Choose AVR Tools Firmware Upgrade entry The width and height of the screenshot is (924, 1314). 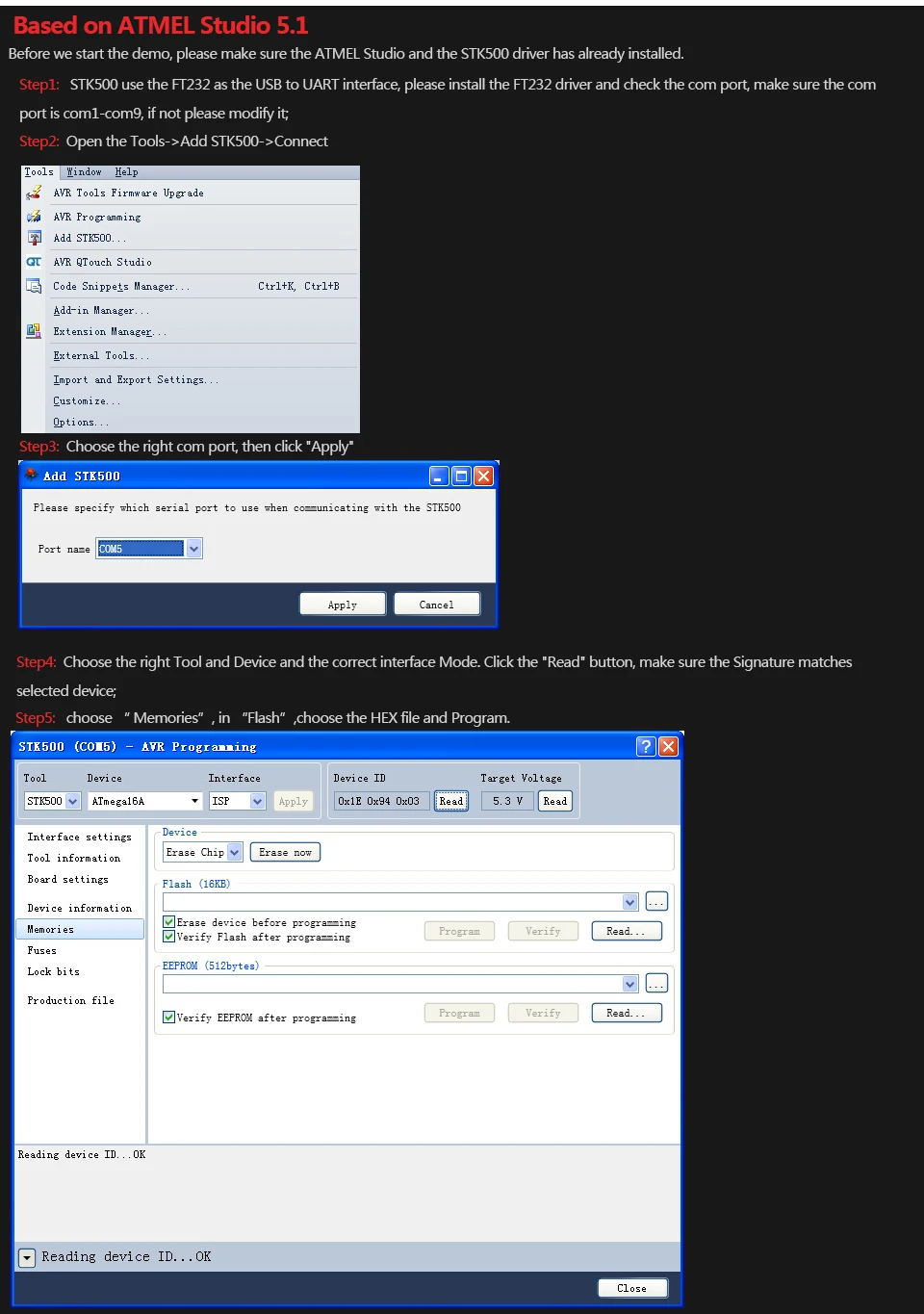(129, 193)
